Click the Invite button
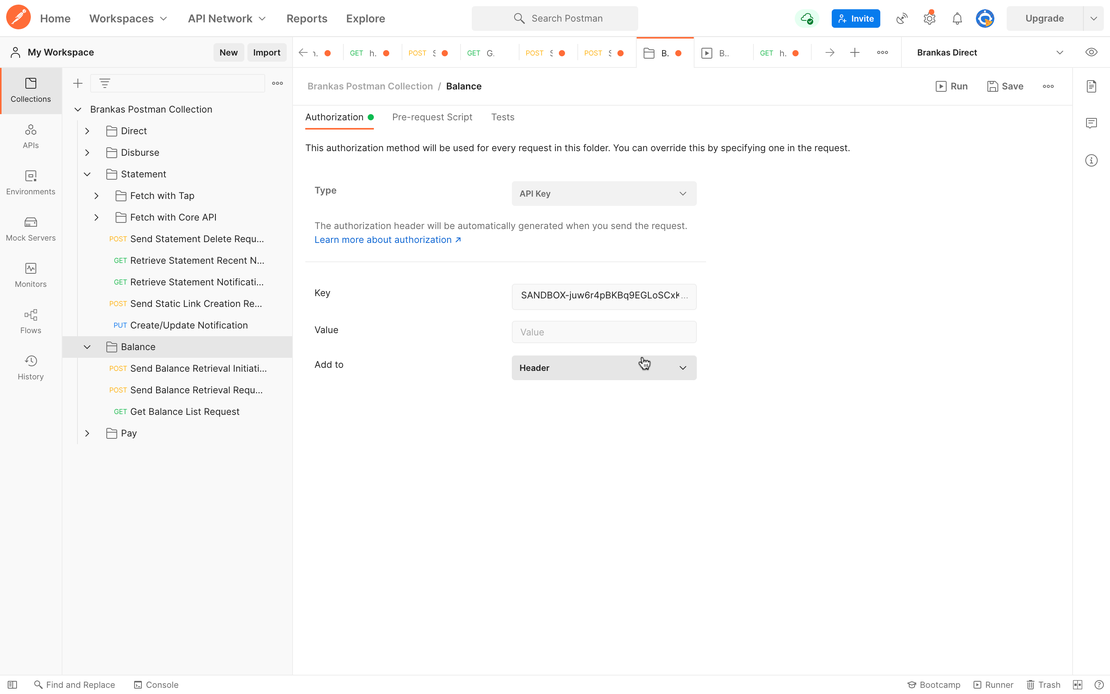 pyautogui.click(x=856, y=18)
